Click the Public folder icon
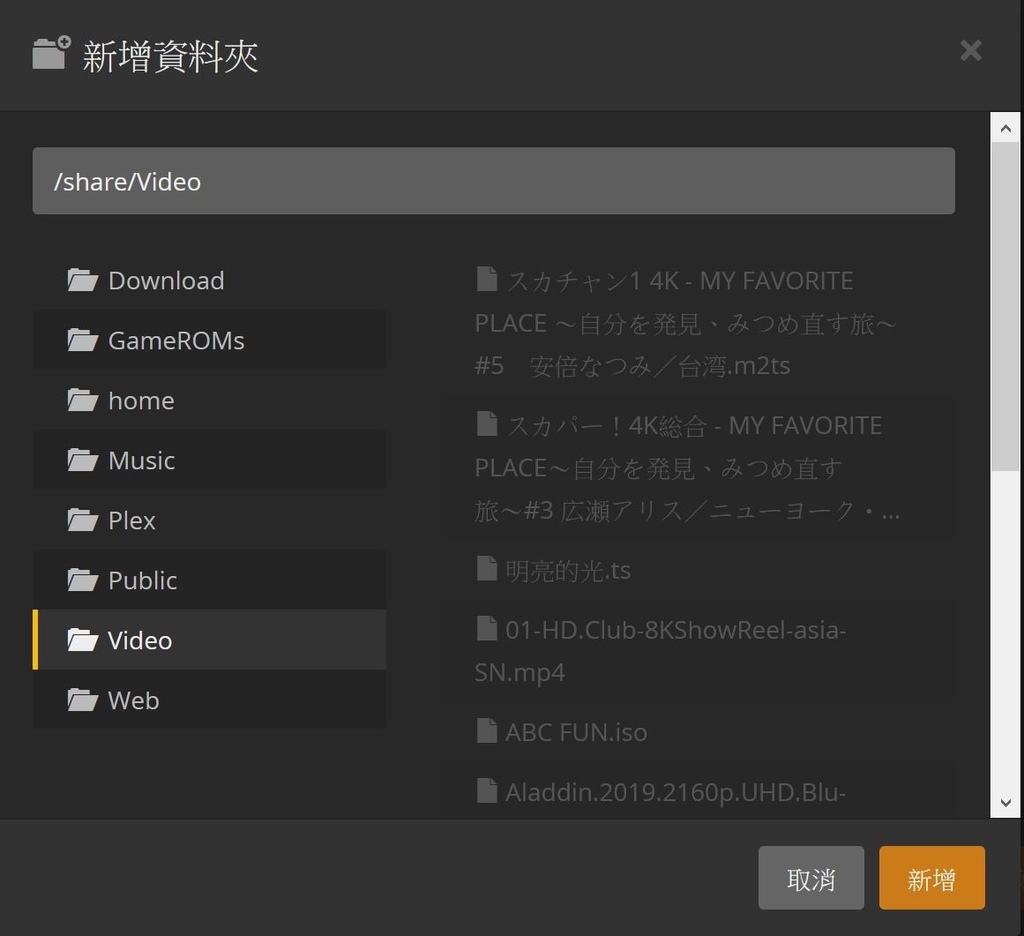Image resolution: width=1024 pixels, height=936 pixels. 82,580
